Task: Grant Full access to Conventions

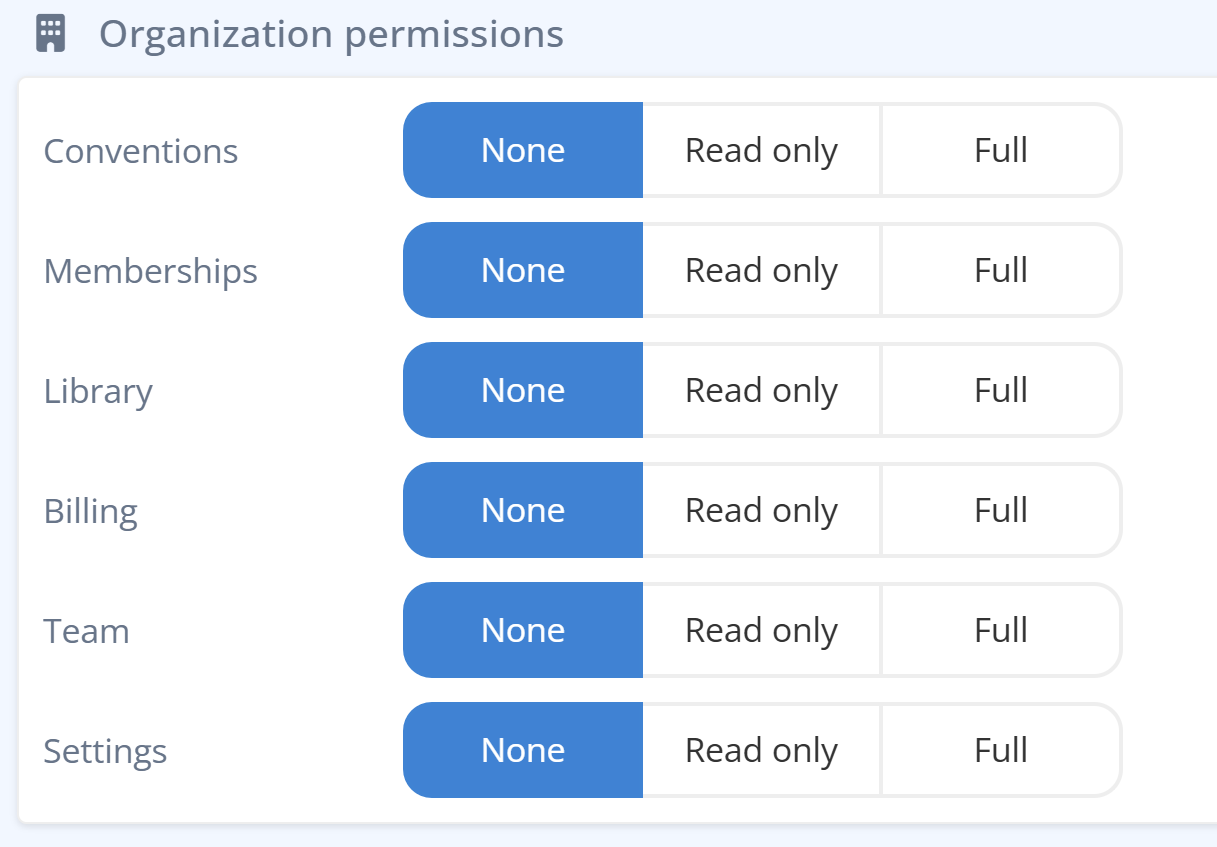Action: (x=1001, y=150)
